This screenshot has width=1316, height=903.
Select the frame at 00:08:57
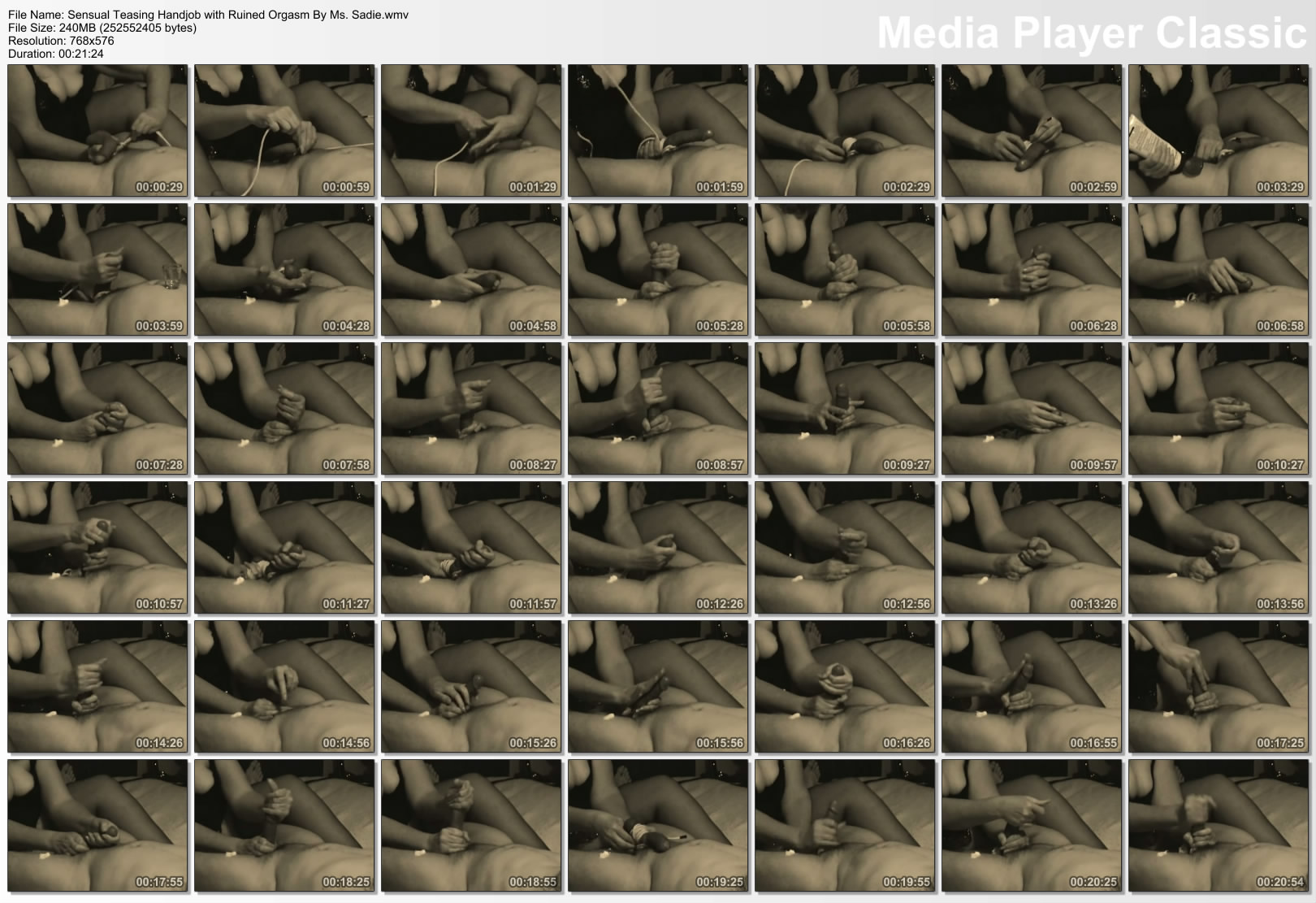pos(658,409)
